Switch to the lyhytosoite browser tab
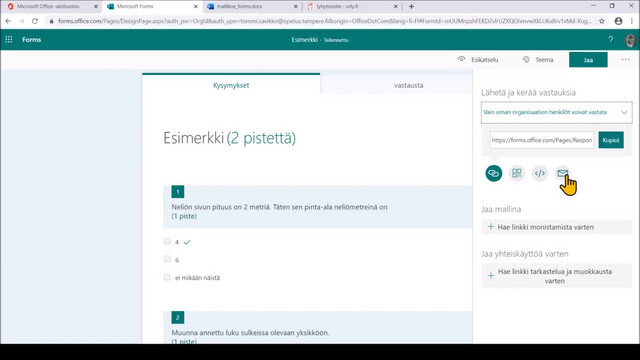640x360 pixels. pyautogui.click(x=337, y=7)
